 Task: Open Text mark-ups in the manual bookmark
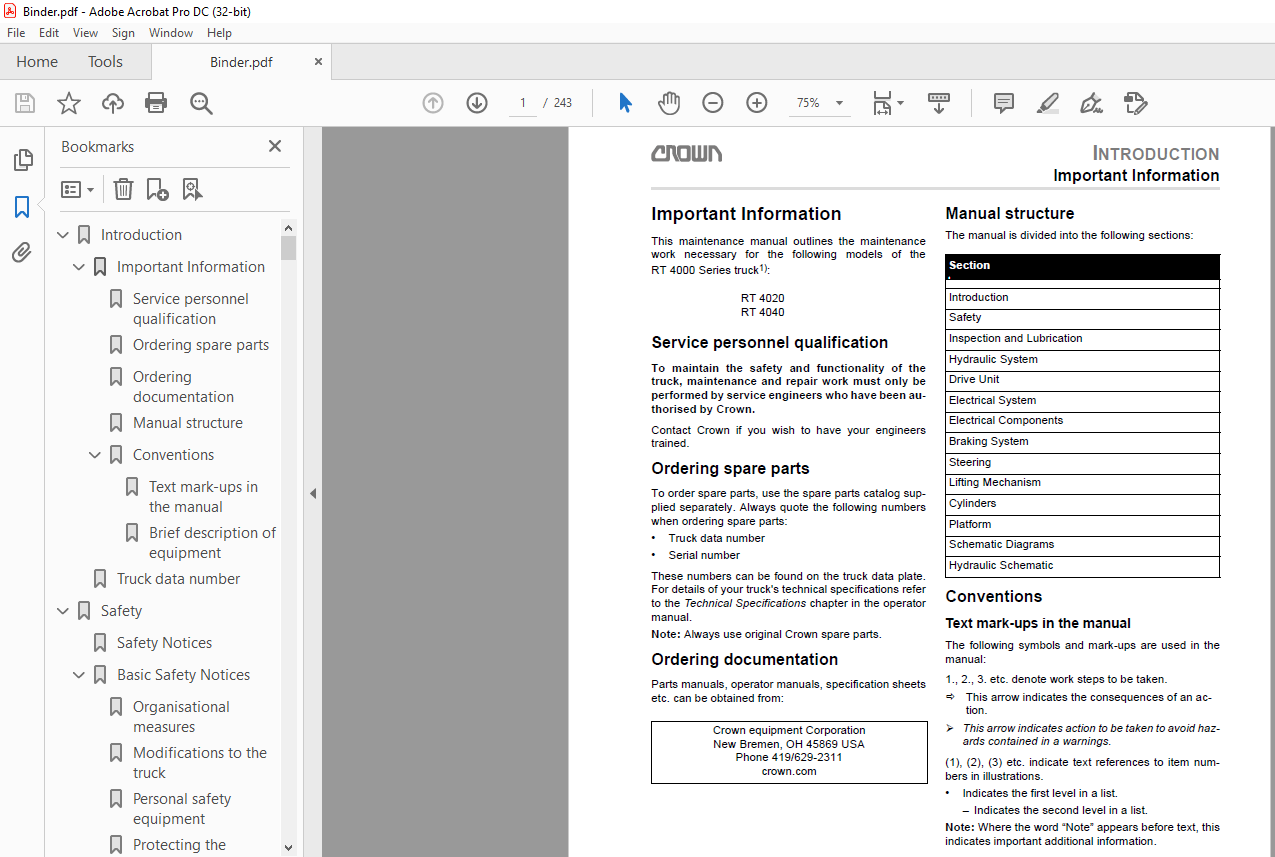click(203, 497)
